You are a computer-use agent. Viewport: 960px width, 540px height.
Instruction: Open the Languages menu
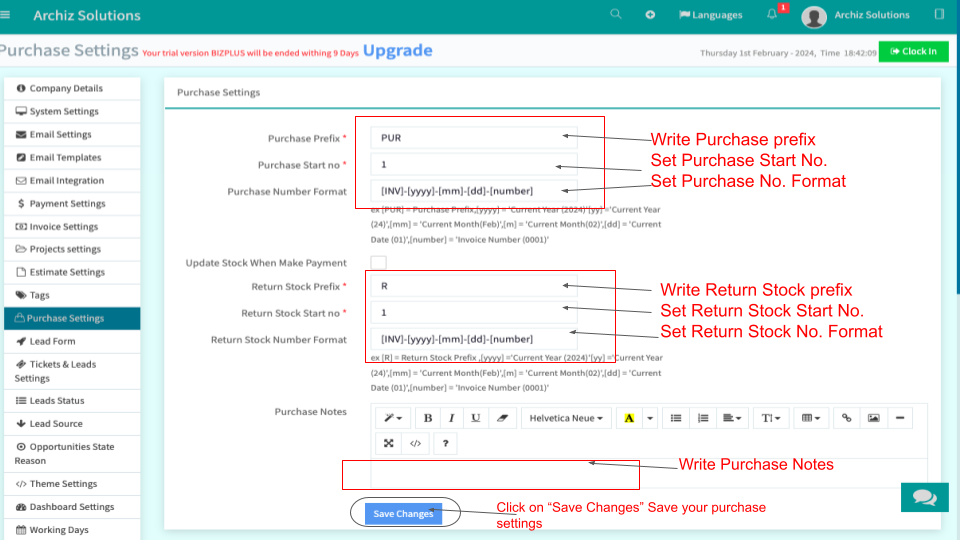(x=710, y=15)
